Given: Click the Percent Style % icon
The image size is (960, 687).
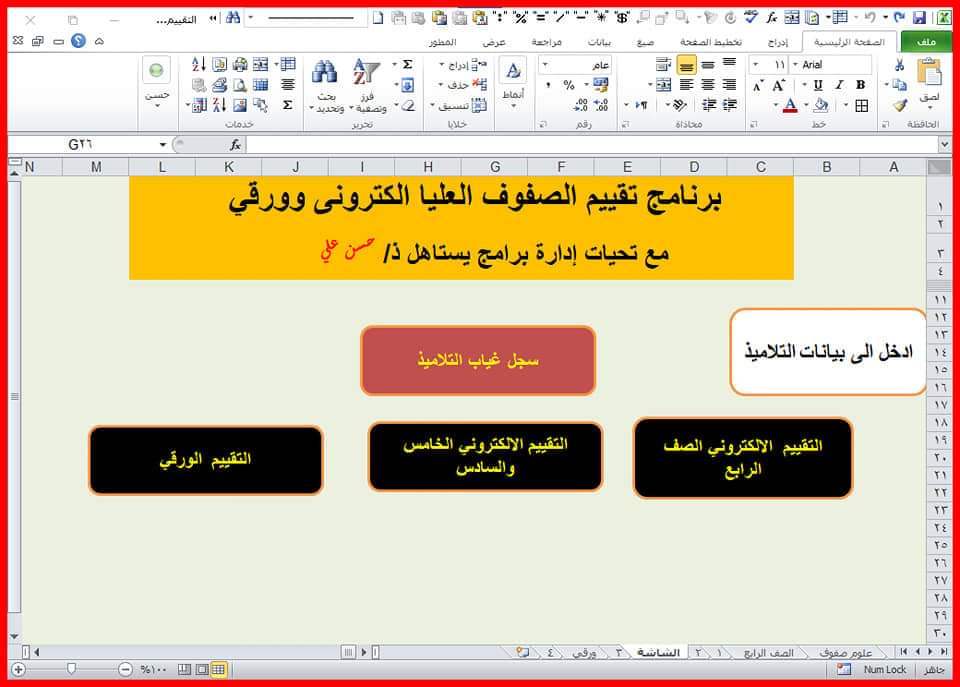Looking at the screenshot, I should click(570, 82).
